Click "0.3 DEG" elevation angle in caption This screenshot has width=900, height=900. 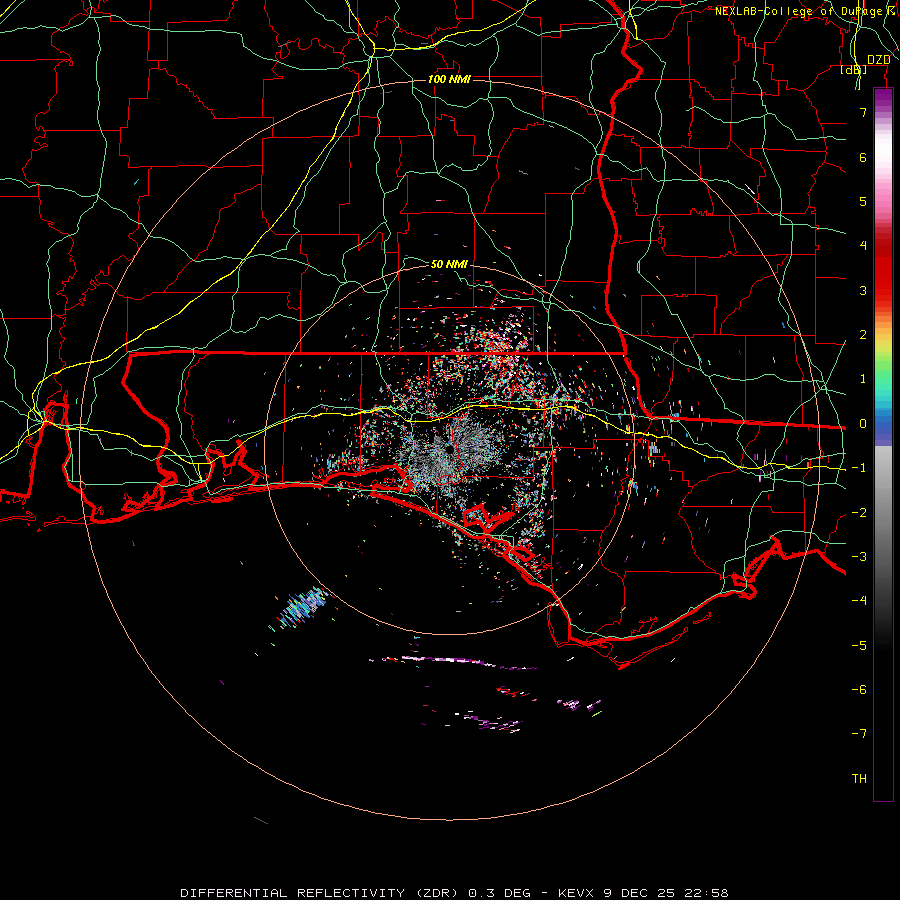(500, 893)
